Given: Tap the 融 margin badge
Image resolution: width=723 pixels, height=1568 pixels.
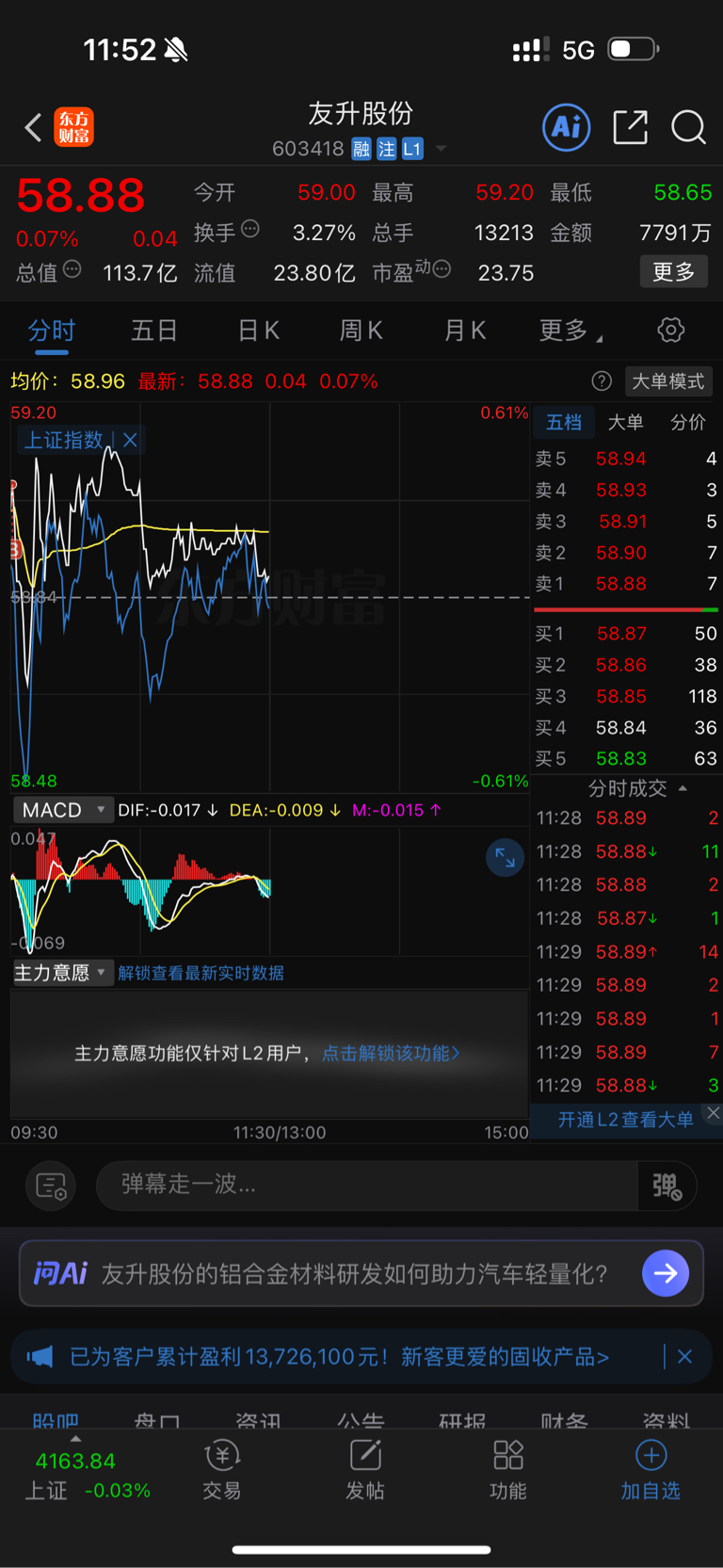Looking at the screenshot, I should [x=361, y=149].
